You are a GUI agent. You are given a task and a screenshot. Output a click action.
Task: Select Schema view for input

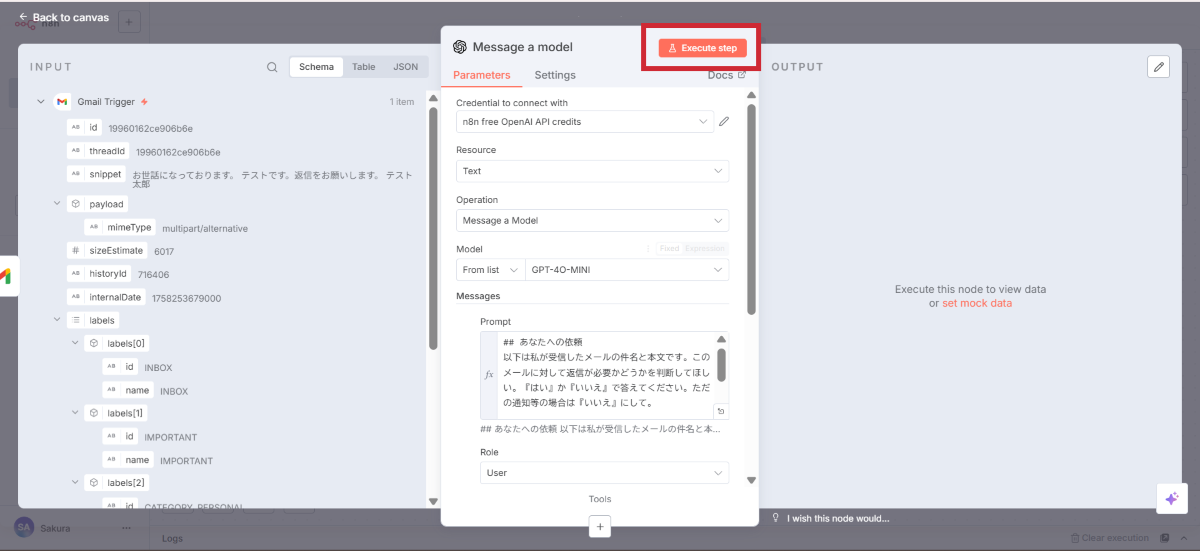point(316,67)
